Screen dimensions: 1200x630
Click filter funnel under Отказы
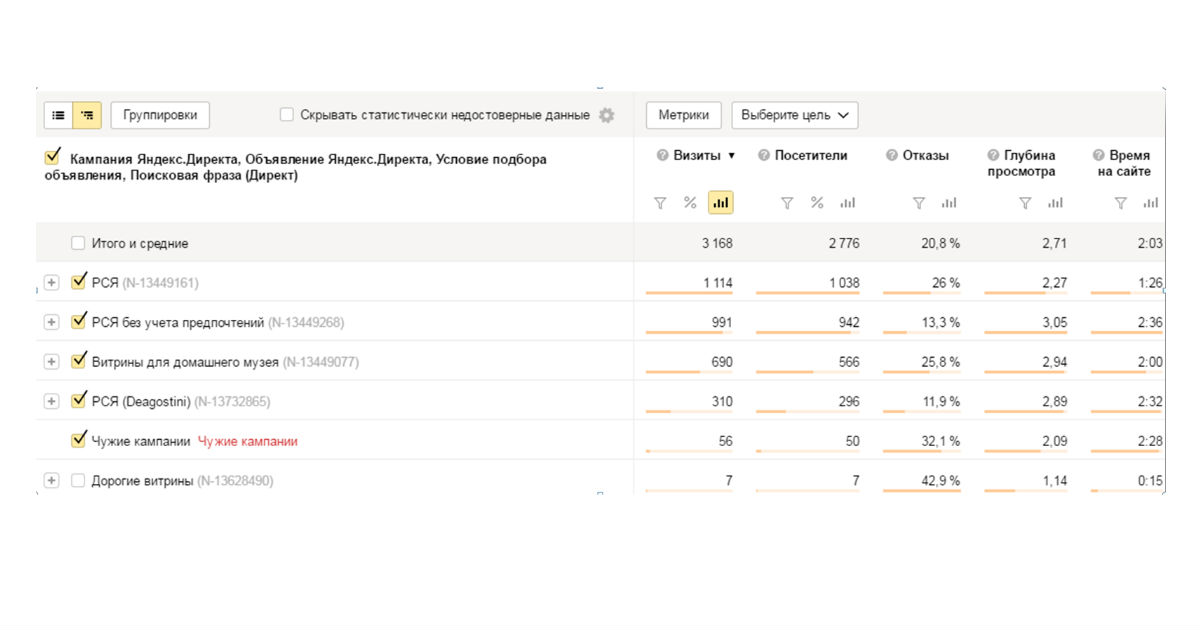[919, 203]
